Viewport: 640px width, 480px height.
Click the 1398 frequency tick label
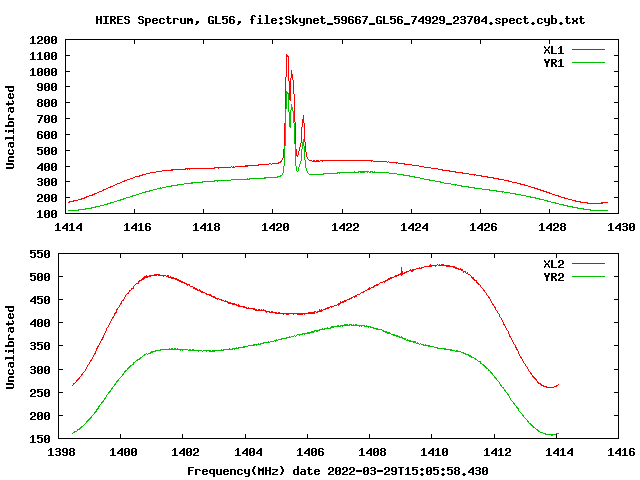click(x=61, y=452)
